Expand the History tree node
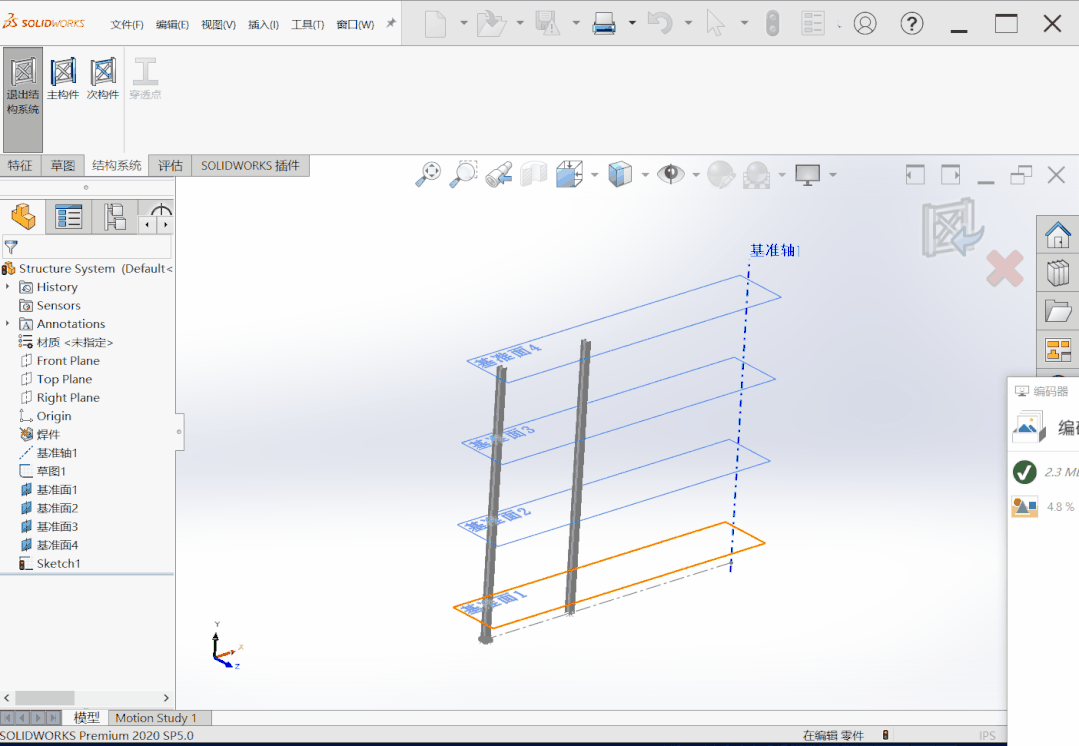 coord(8,286)
